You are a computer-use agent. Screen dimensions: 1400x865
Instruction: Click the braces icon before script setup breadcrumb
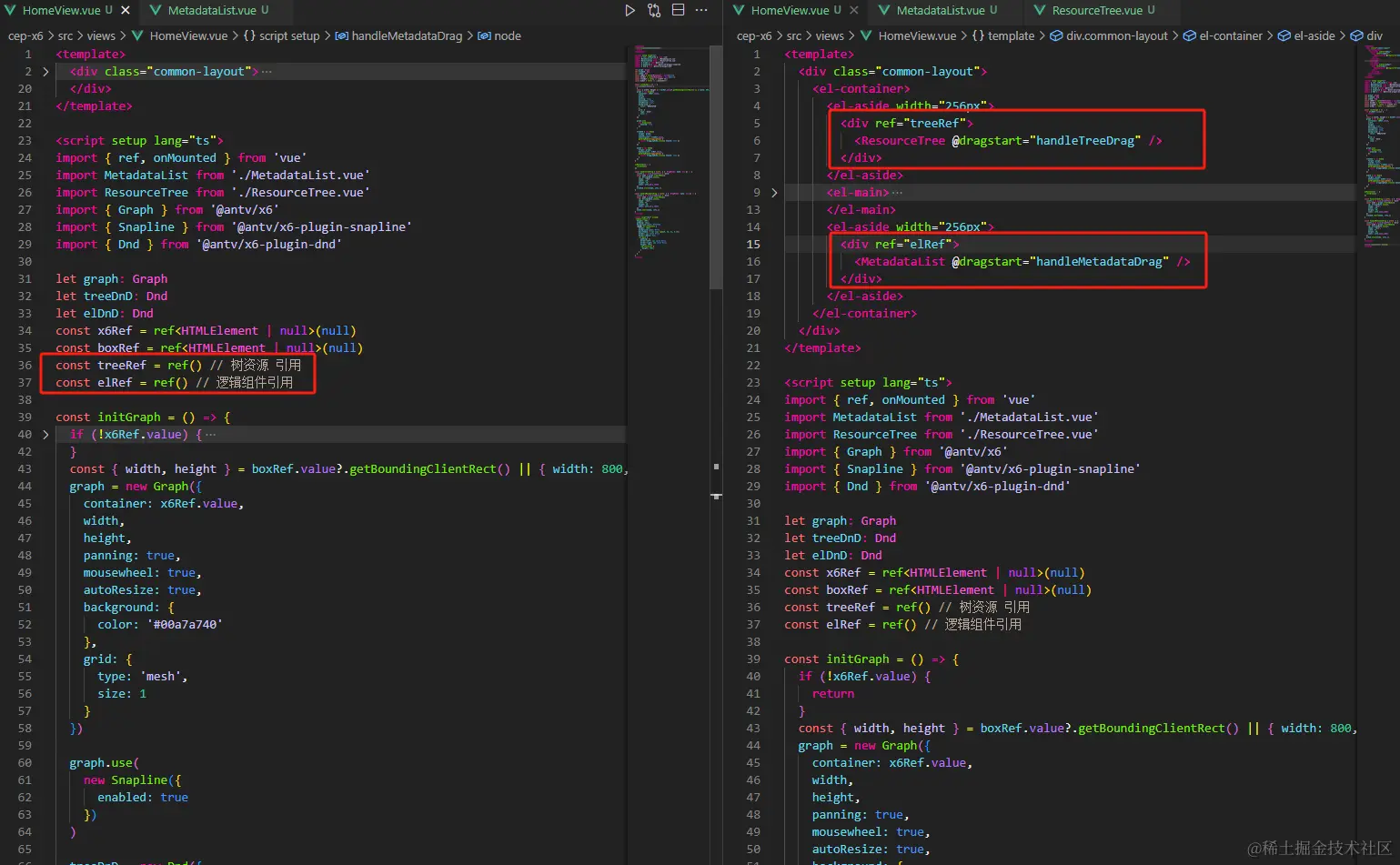[x=249, y=36]
